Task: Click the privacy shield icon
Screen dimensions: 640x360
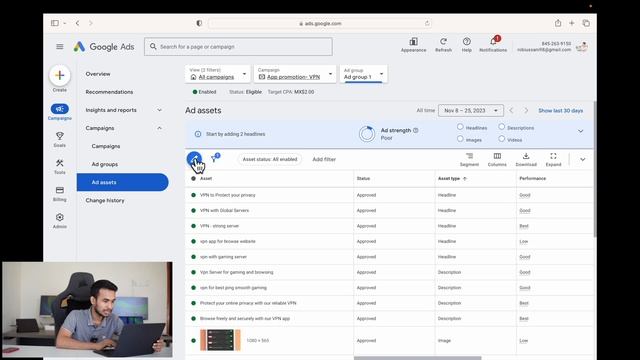Action: [x=199, y=23]
